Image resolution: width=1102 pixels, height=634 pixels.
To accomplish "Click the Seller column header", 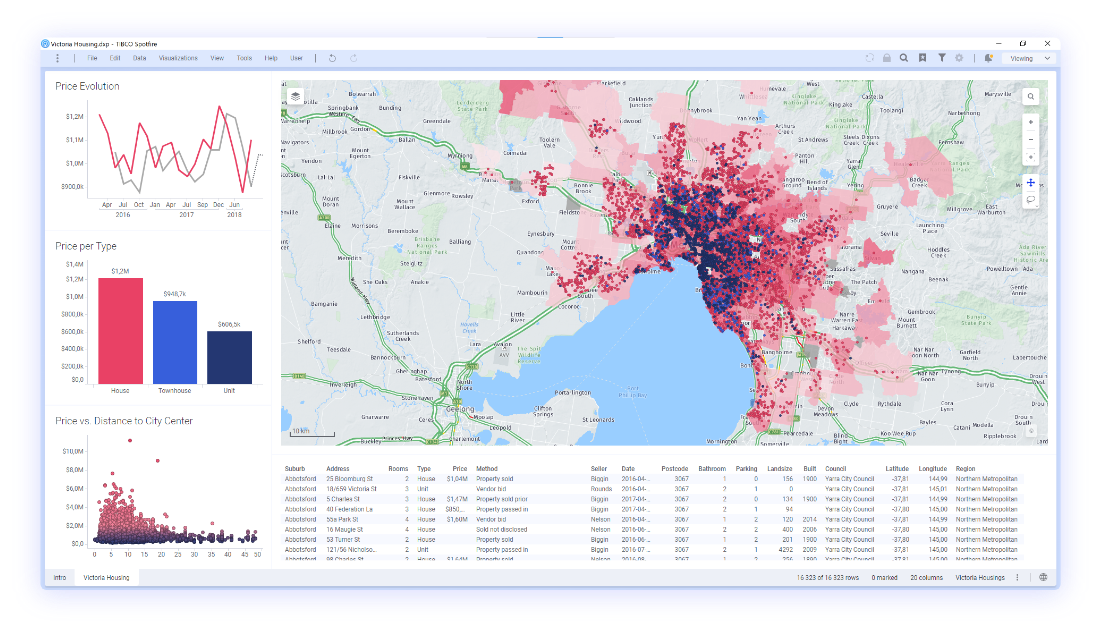I will [599, 468].
